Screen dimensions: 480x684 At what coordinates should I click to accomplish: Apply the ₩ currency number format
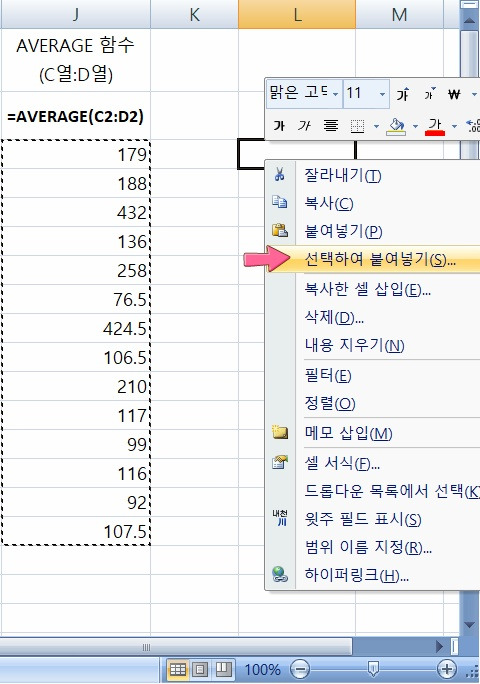(454, 94)
